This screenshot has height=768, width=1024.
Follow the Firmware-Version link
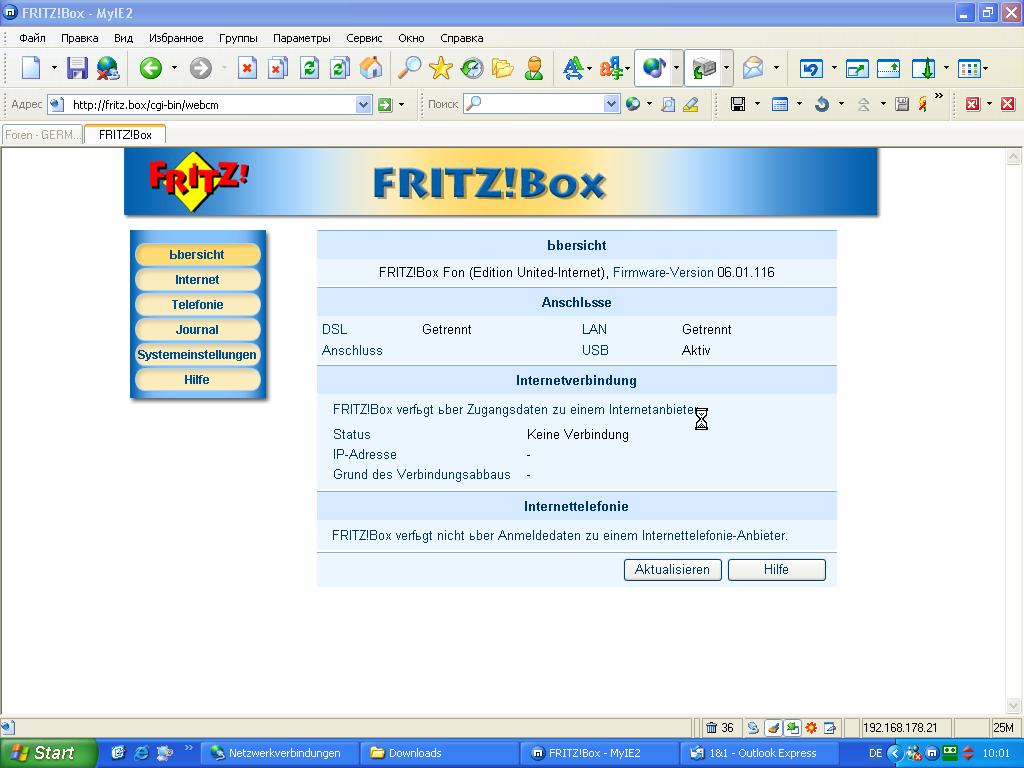[x=663, y=272]
